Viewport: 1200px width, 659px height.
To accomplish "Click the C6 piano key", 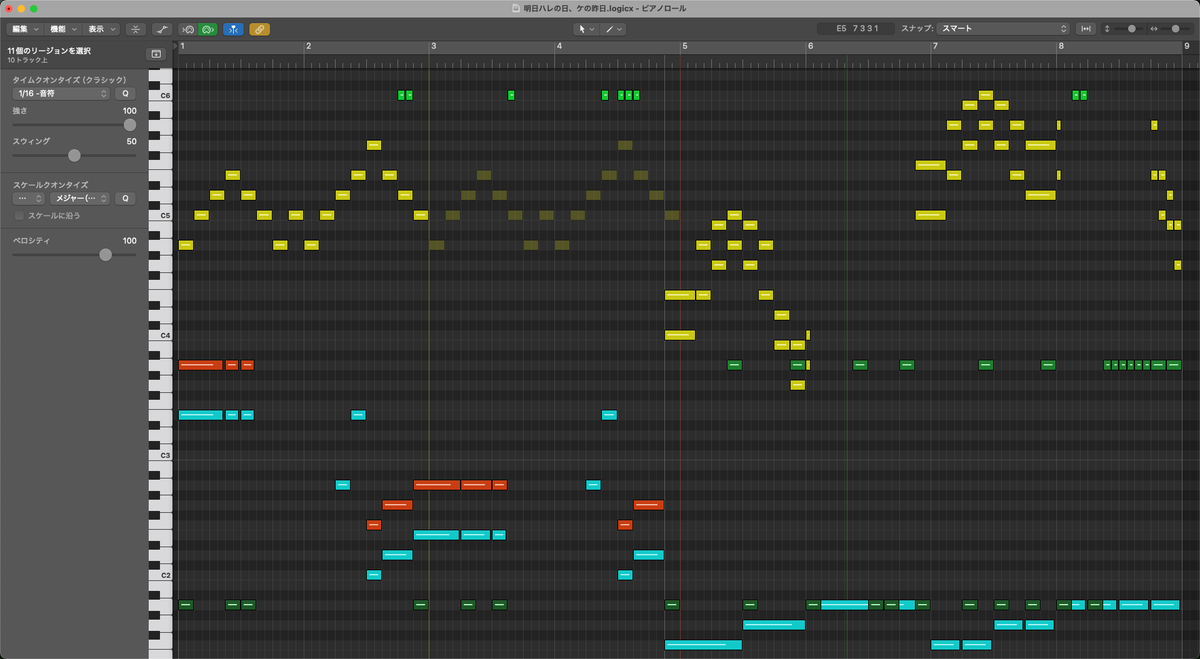I will (161, 96).
